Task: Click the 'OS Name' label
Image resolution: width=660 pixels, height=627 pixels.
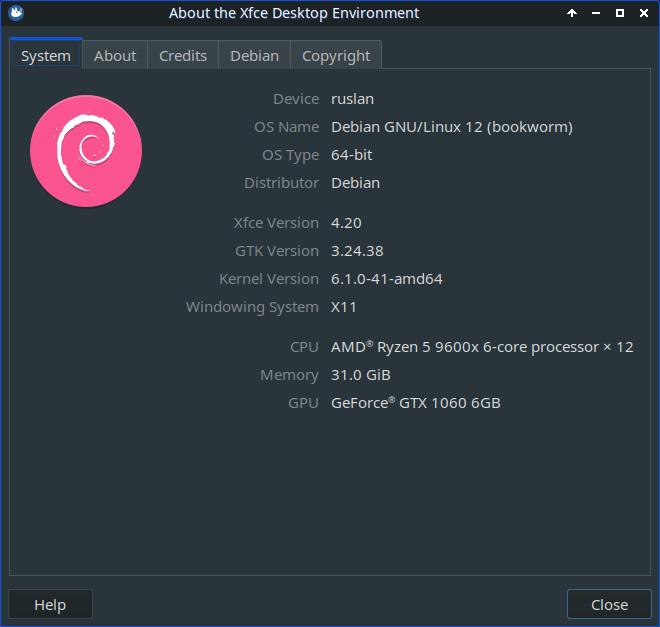Action: [x=286, y=127]
